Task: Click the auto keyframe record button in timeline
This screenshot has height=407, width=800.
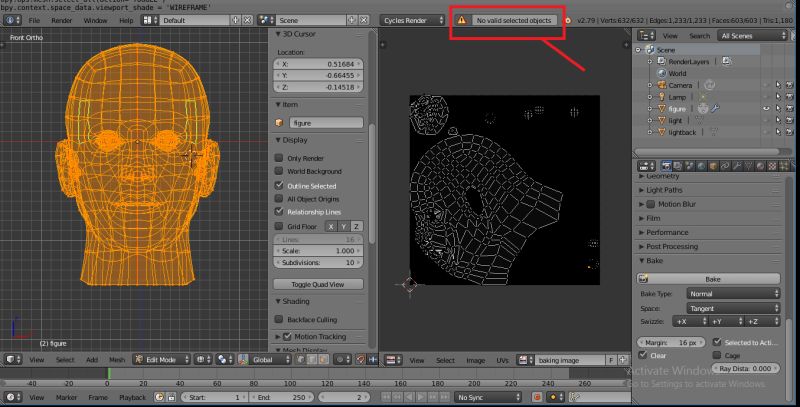Action: (x=537, y=397)
